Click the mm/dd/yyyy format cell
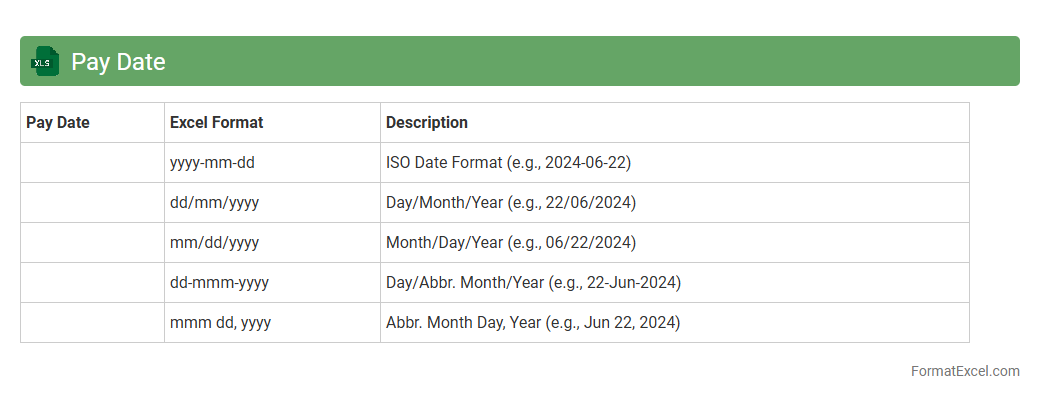Screen dimensions: 1040x400 [215, 243]
